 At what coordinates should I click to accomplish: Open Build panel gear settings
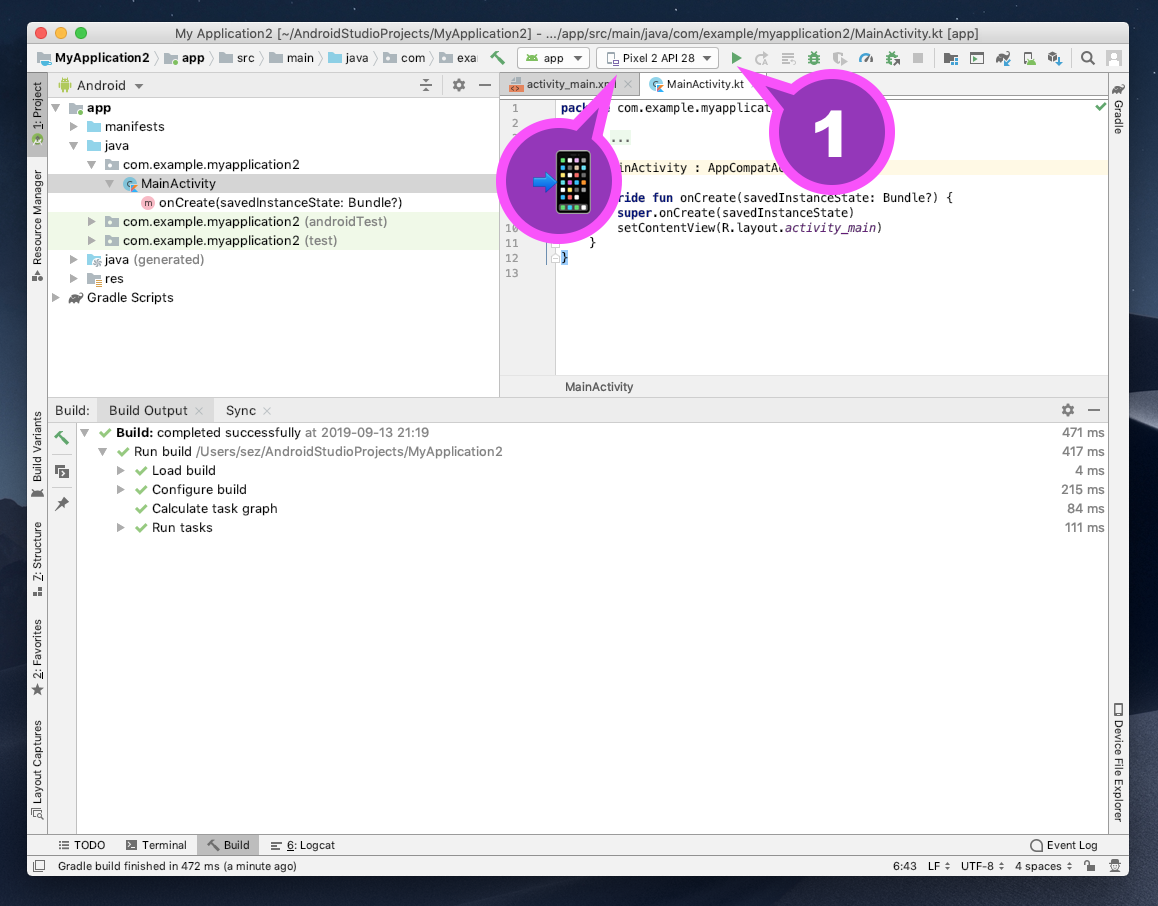coord(1068,410)
